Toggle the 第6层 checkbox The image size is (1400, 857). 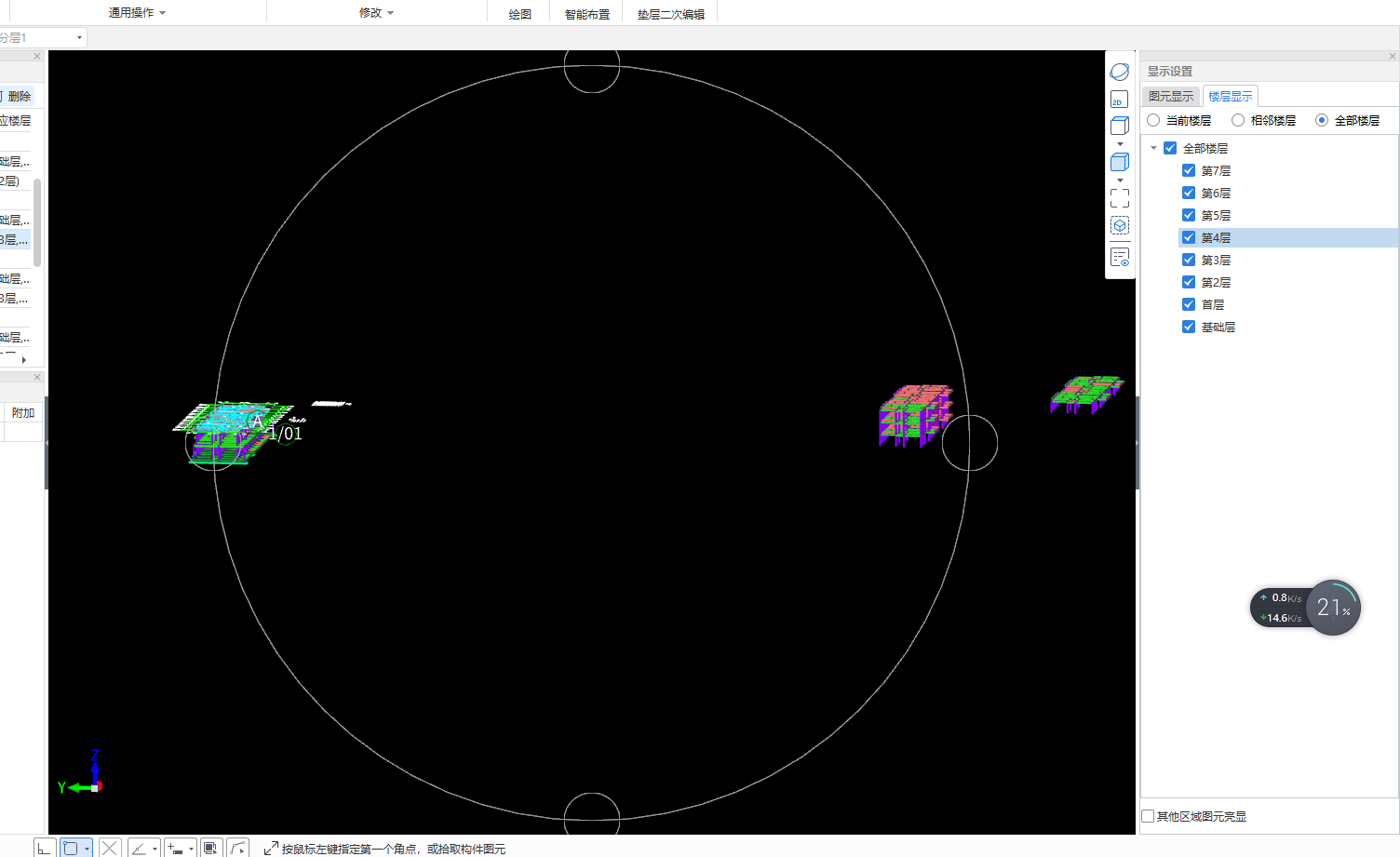[1189, 193]
